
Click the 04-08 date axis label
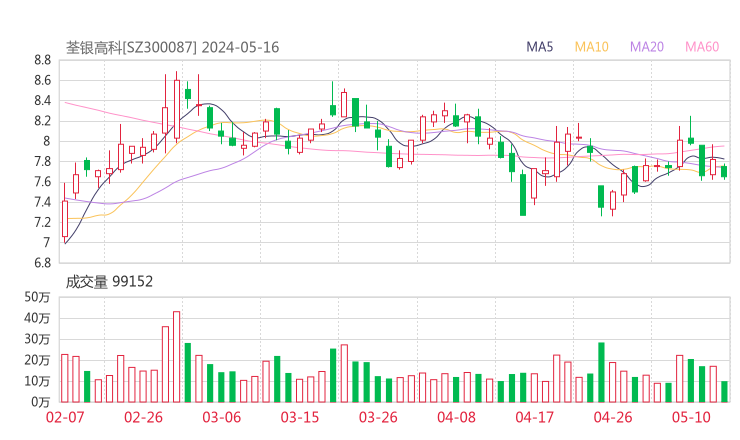click(x=456, y=417)
